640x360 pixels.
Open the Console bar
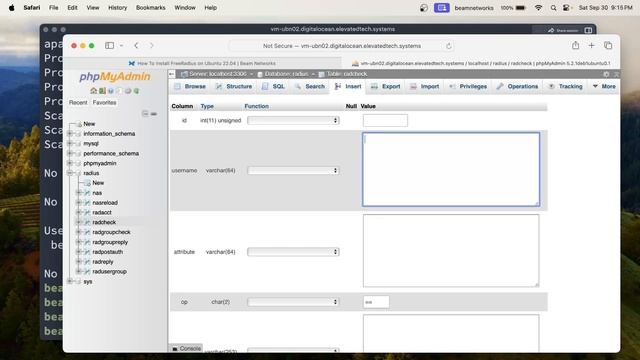186,349
